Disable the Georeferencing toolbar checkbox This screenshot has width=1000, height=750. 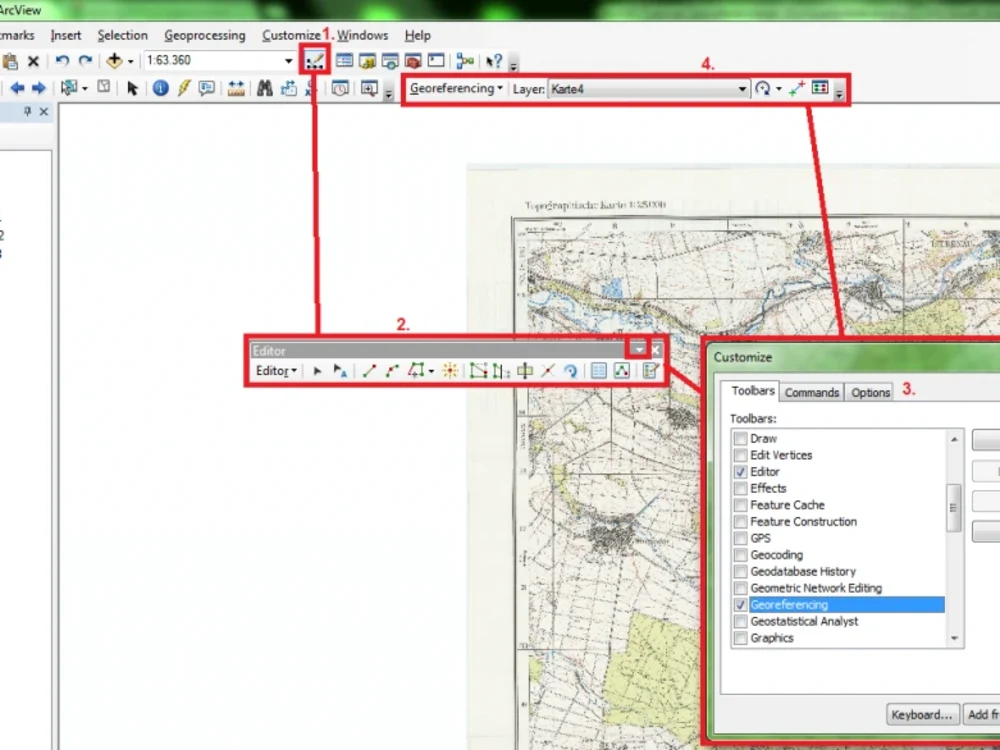click(740, 605)
